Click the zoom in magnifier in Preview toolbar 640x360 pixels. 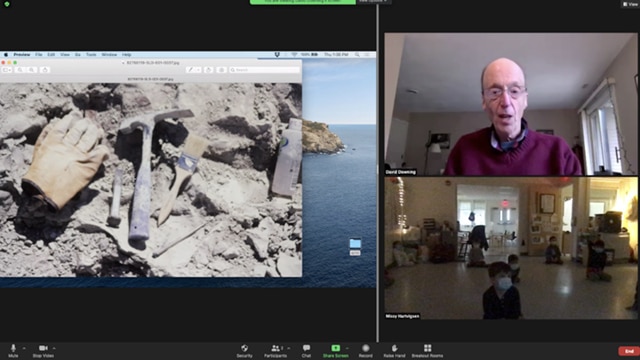(32, 70)
